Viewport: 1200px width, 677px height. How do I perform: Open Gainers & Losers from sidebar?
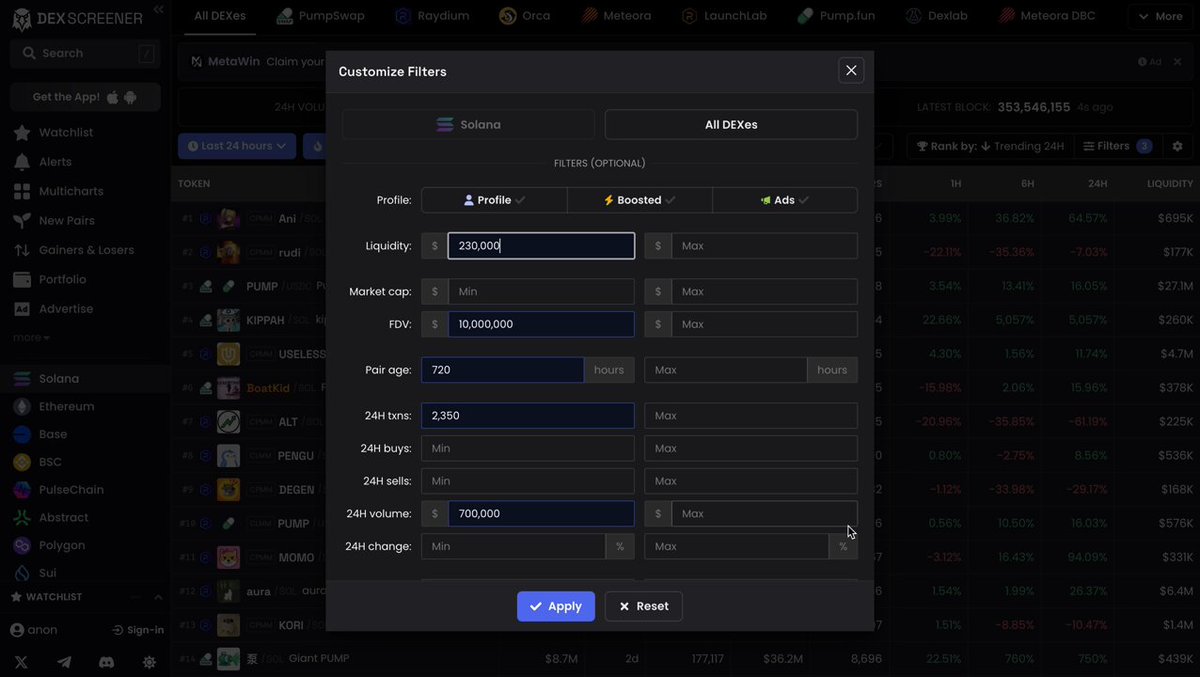pyautogui.click(x=86, y=250)
